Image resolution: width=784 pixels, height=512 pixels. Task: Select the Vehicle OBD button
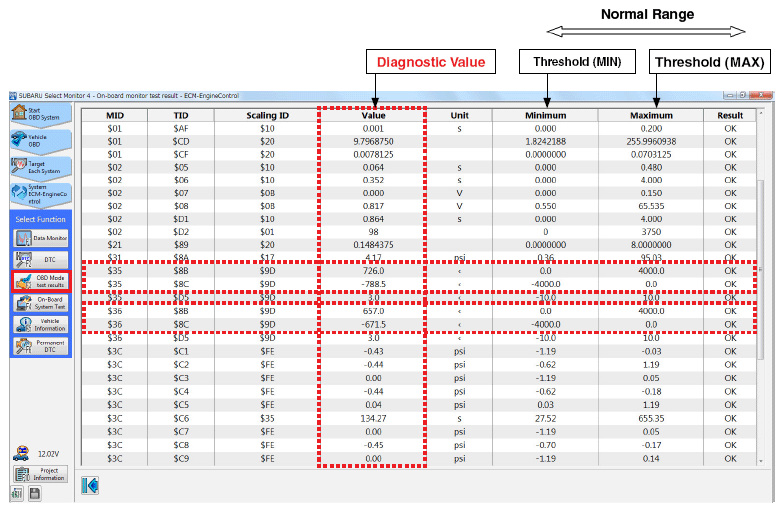coord(40,140)
